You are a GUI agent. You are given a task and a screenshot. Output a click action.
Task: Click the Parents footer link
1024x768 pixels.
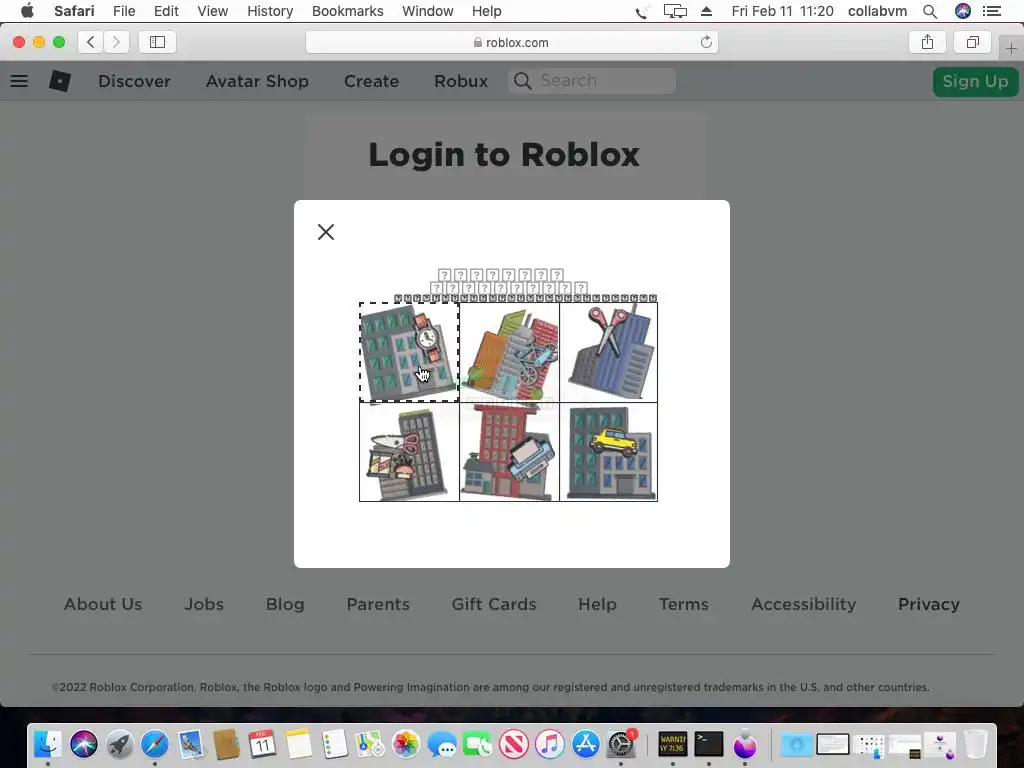(378, 604)
